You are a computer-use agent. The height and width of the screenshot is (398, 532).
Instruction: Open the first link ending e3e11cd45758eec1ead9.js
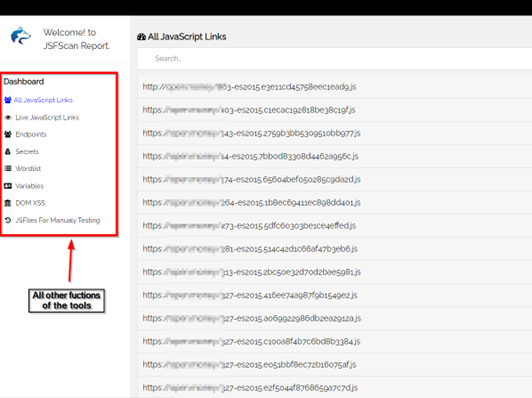(249, 87)
